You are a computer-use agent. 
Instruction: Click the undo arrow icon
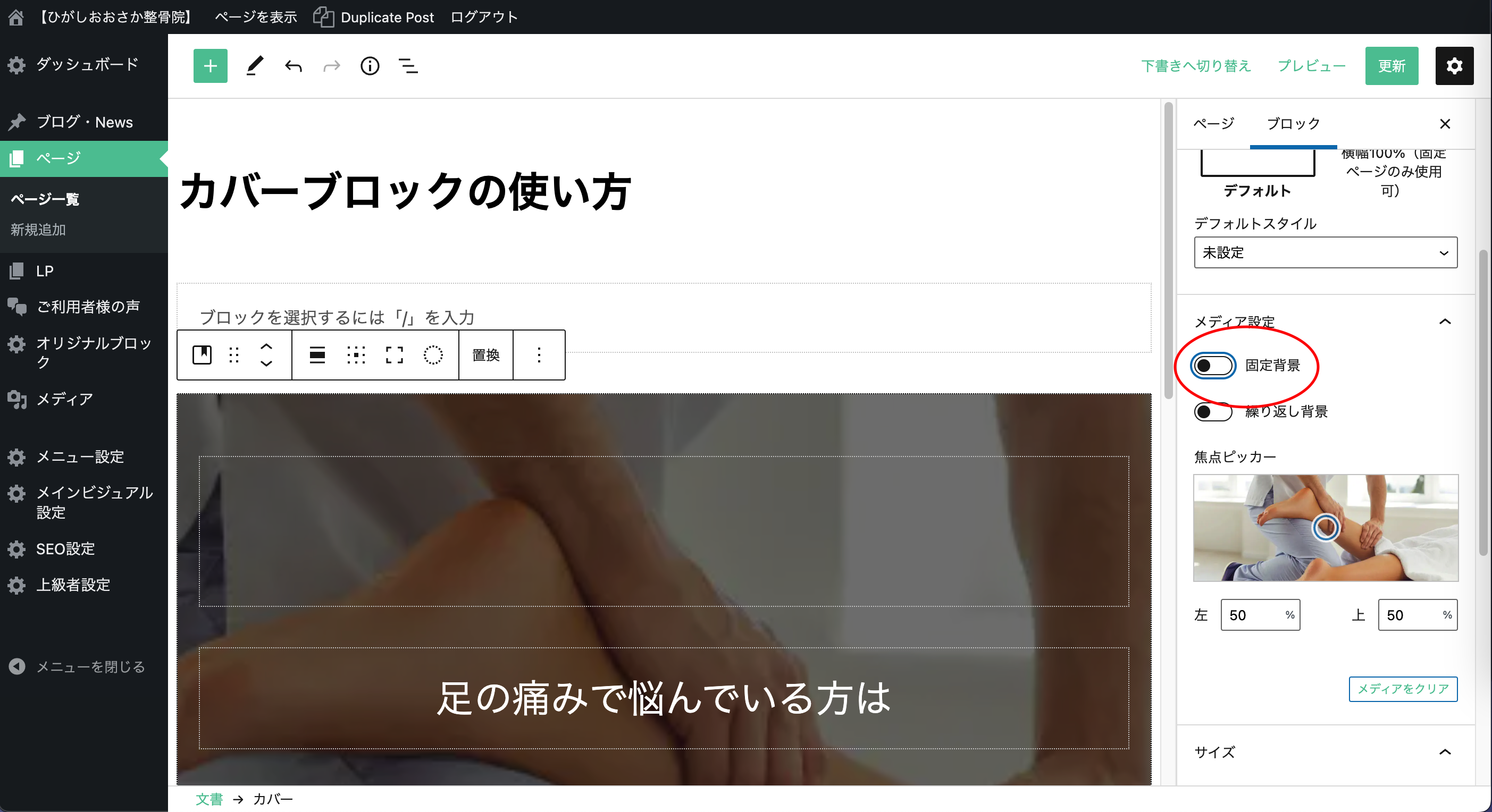pyautogui.click(x=293, y=66)
